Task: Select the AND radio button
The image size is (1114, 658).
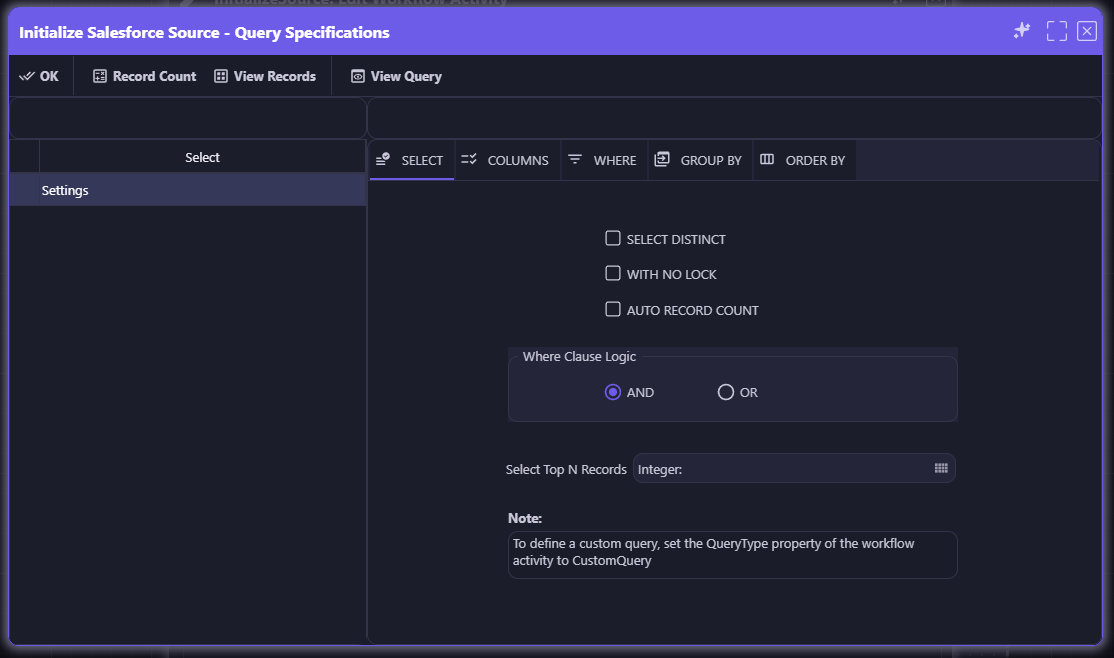Action: point(612,392)
